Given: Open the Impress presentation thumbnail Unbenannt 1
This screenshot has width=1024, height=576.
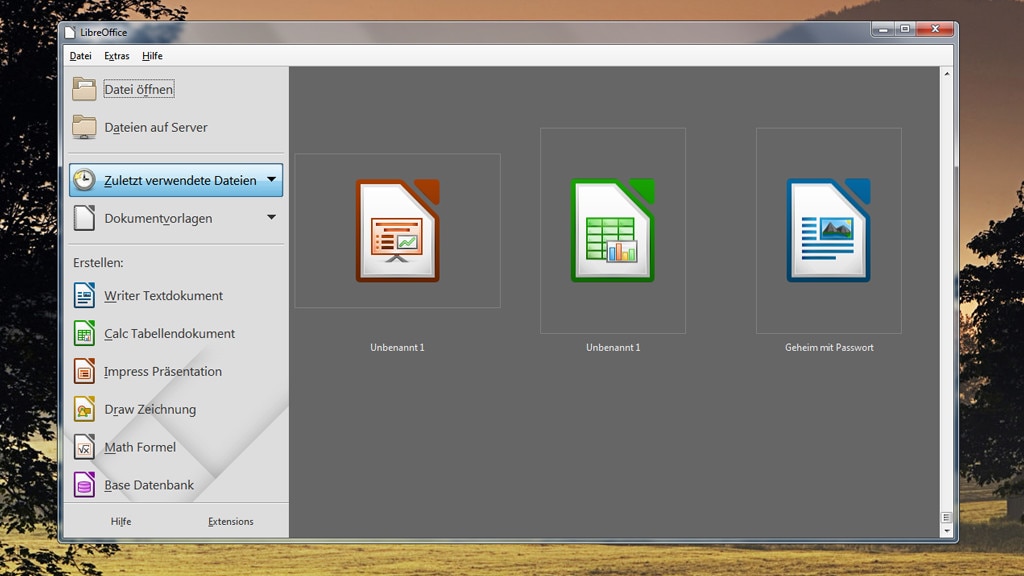Looking at the screenshot, I should tap(397, 231).
